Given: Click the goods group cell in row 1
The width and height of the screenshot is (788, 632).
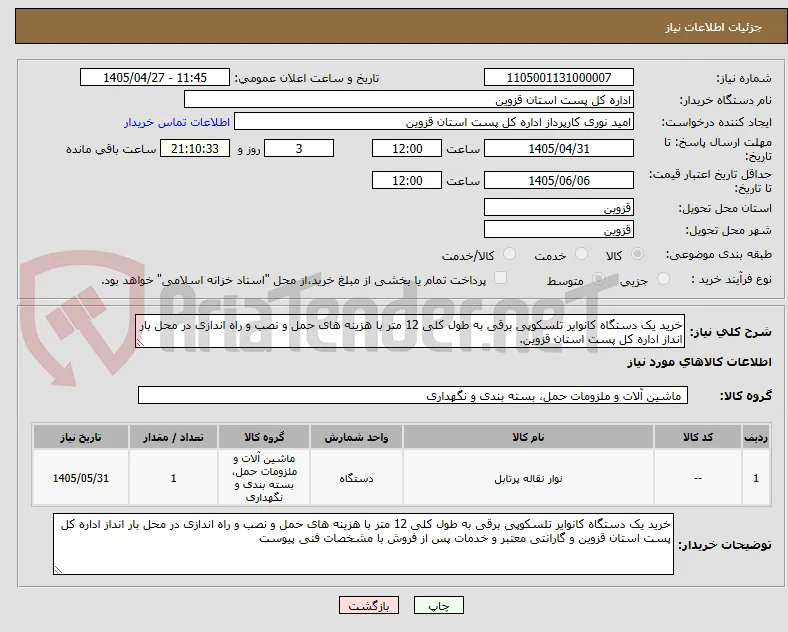Looking at the screenshot, I should (264, 478).
